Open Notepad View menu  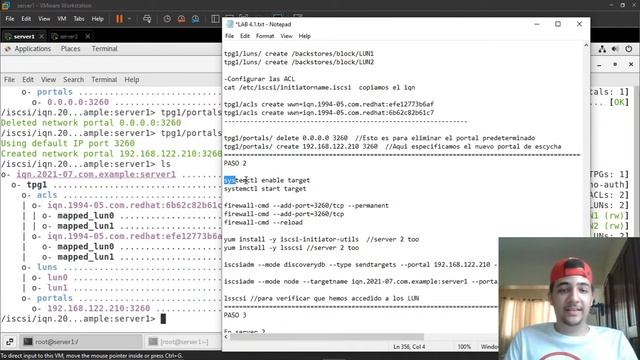[x=286, y=36]
